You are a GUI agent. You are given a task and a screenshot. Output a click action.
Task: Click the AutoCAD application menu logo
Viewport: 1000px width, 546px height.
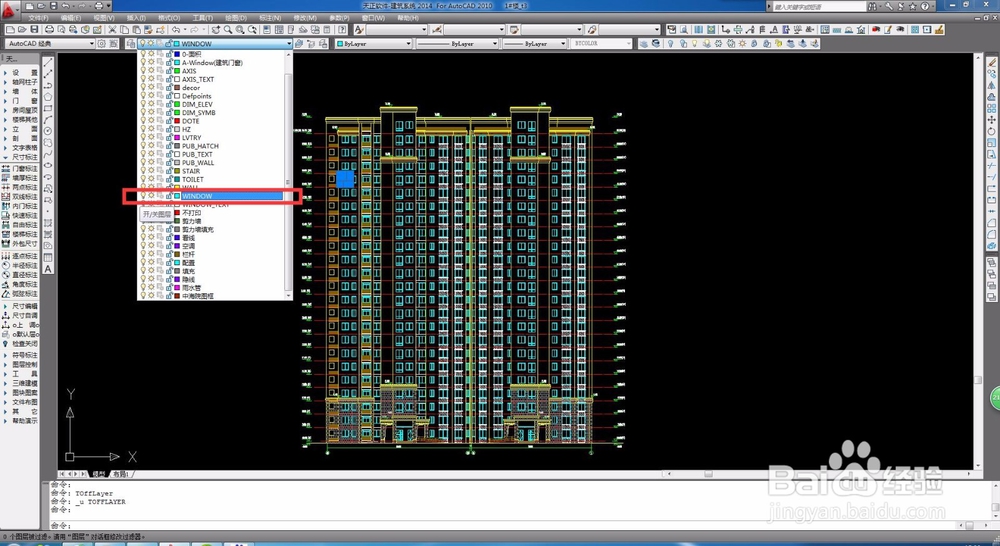pyautogui.click(x=11, y=9)
